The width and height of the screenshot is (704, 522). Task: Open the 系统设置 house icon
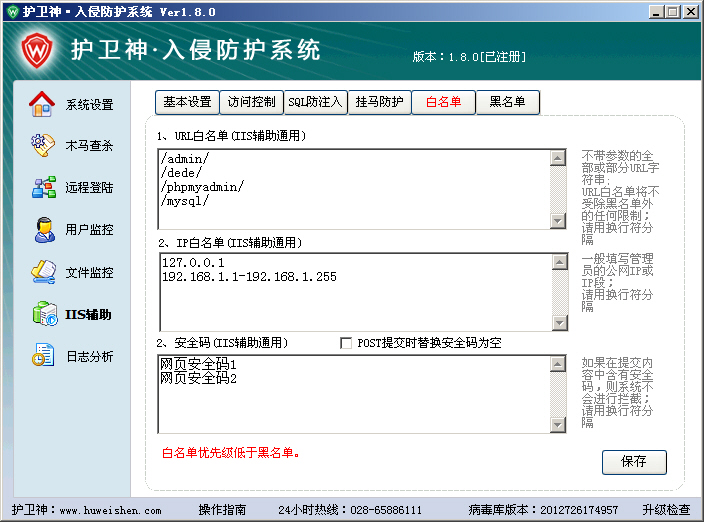point(42,104)
